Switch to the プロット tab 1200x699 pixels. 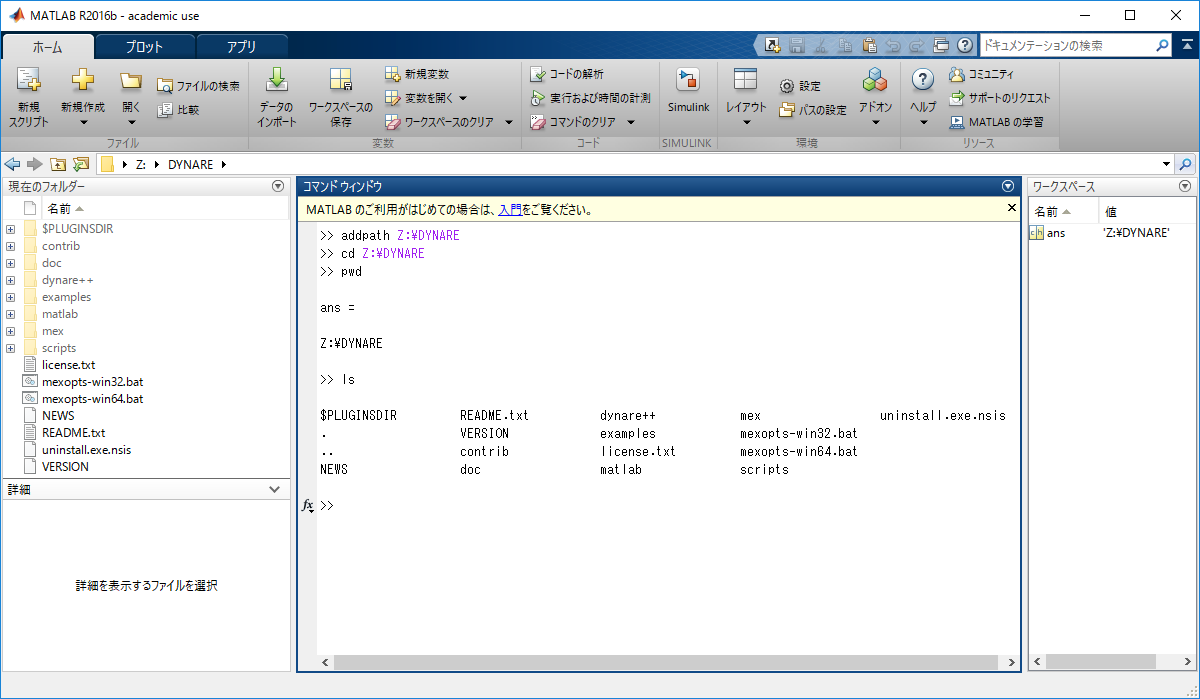[x=144, y=46]
